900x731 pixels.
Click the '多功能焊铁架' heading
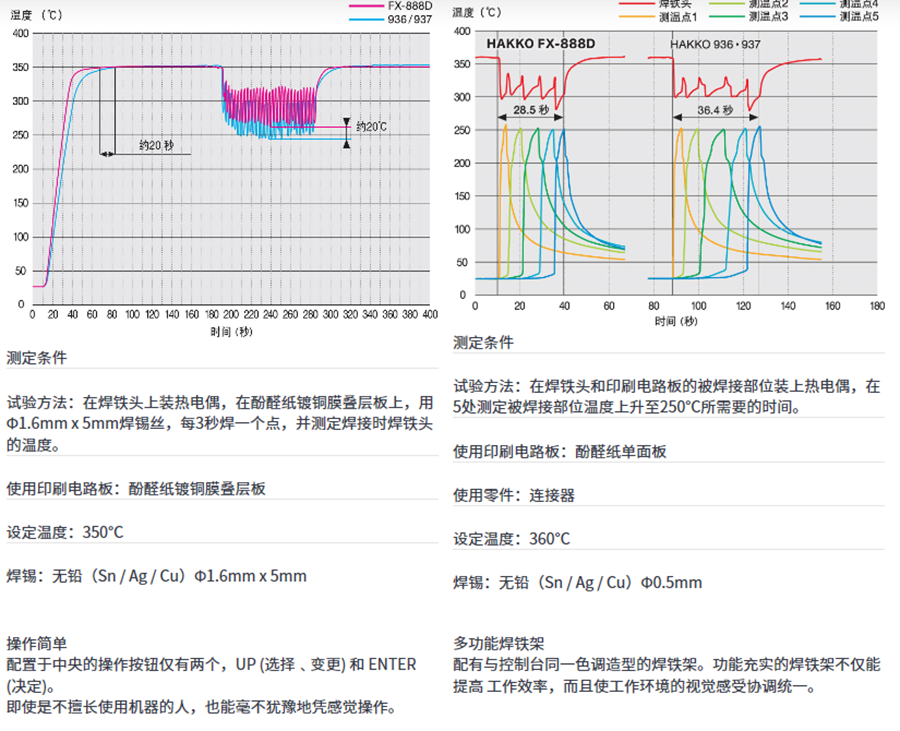pyautogui.click(x=499, y=643)
